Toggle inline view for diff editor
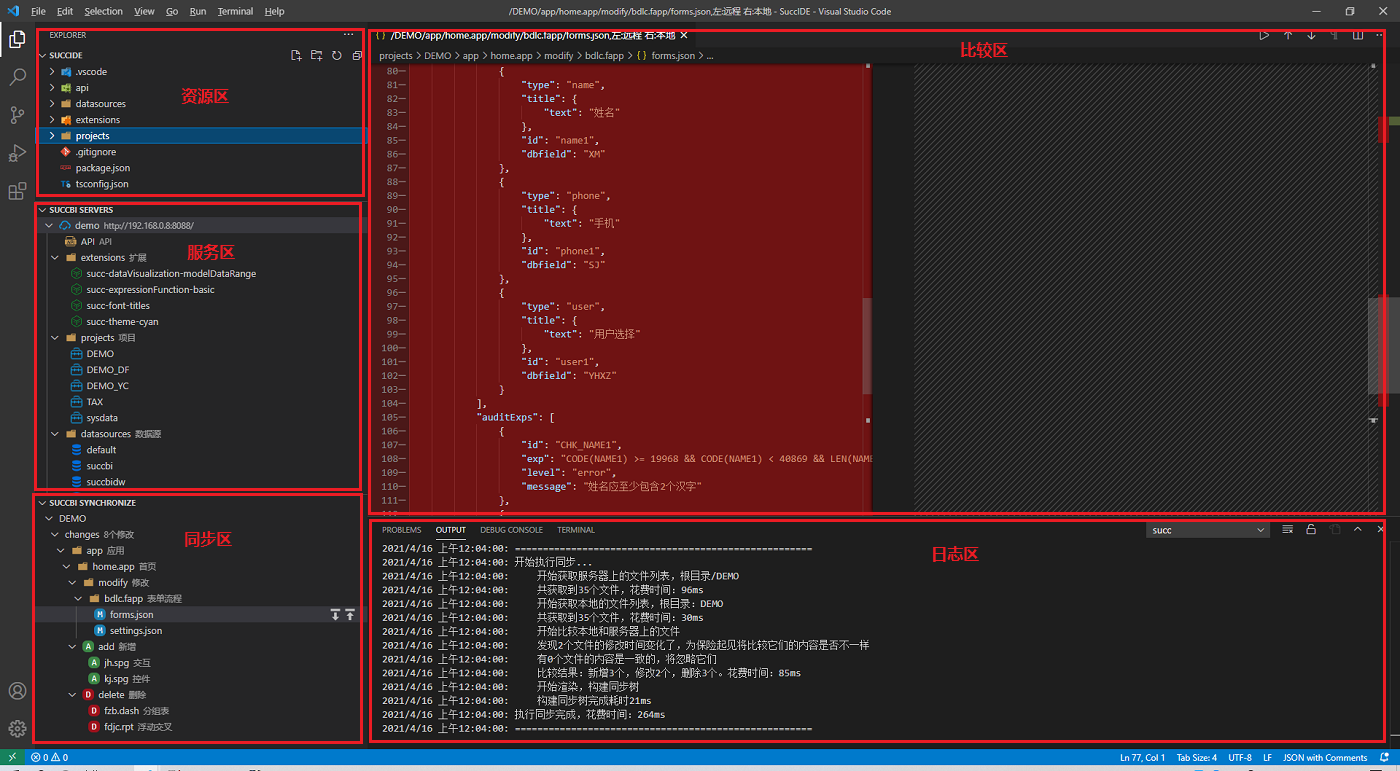The image size is (1400, 771). [x=1357, y=36]
